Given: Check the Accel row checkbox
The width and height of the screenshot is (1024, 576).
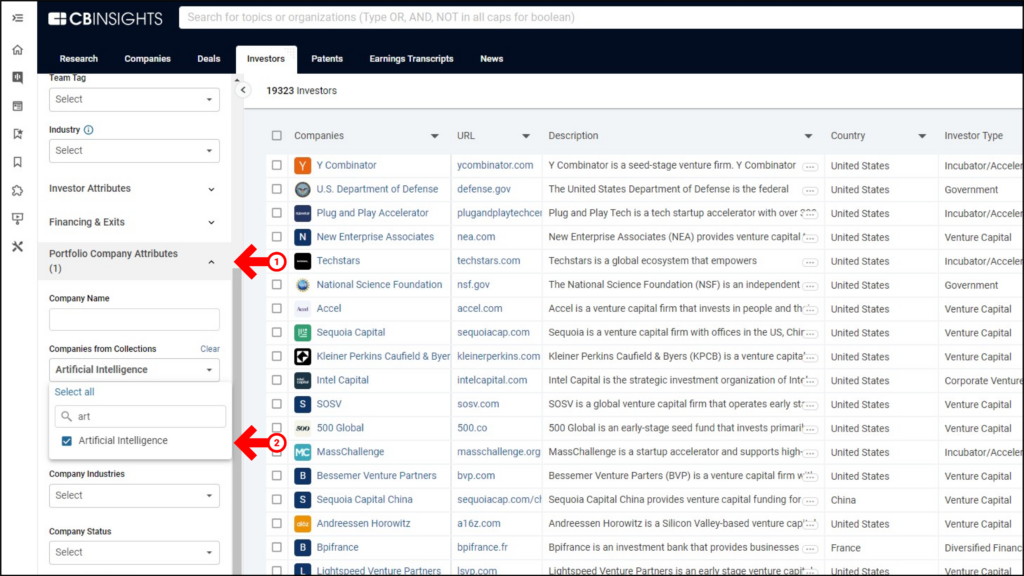Looking at the screenshot, I should (277, 308).
